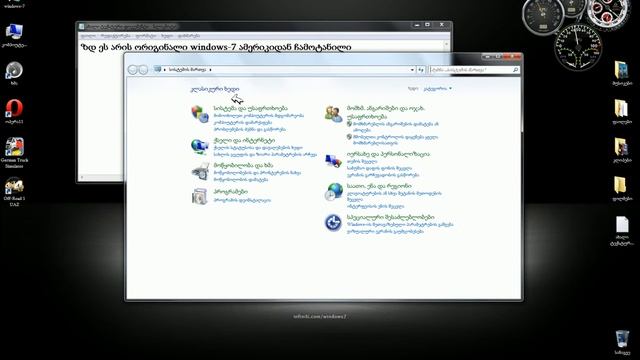
Task: Open the Appearance and Personalization heading link
Action: click(388, 154)
